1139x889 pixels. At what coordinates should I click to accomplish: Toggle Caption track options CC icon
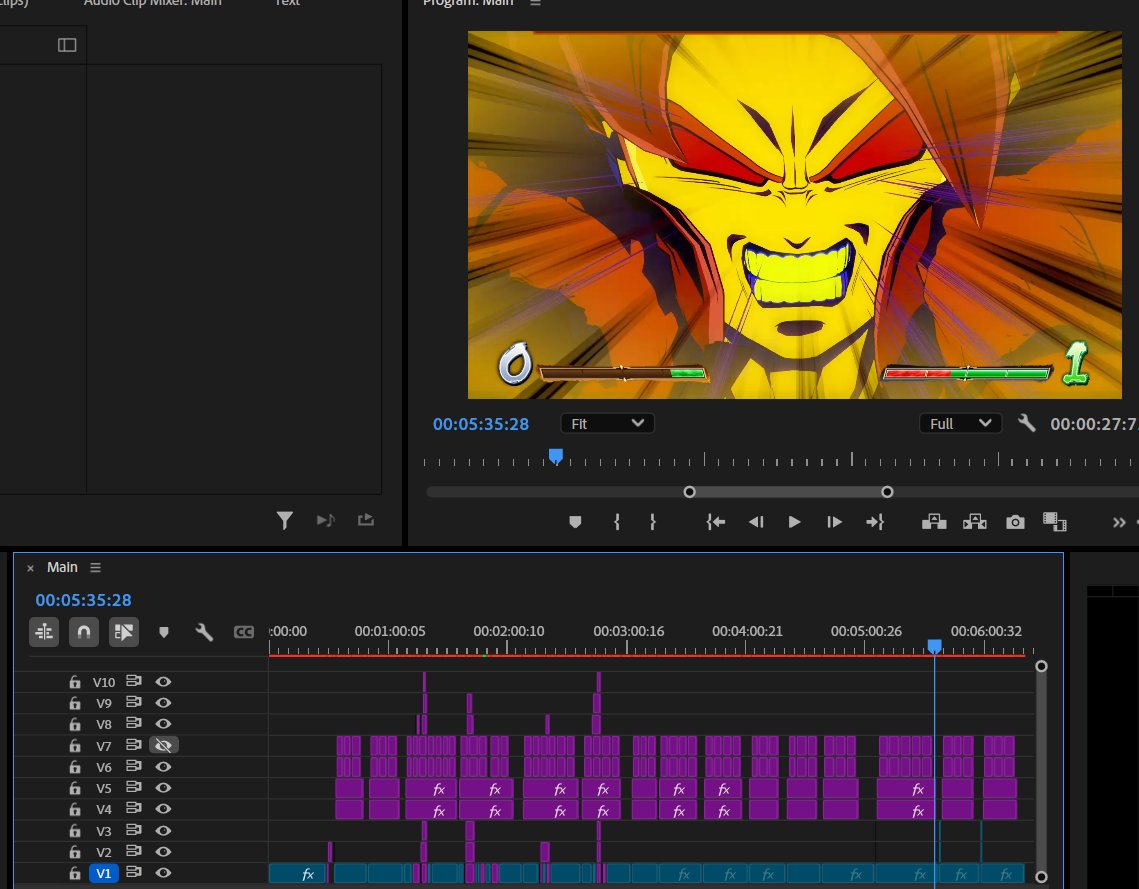244,632
